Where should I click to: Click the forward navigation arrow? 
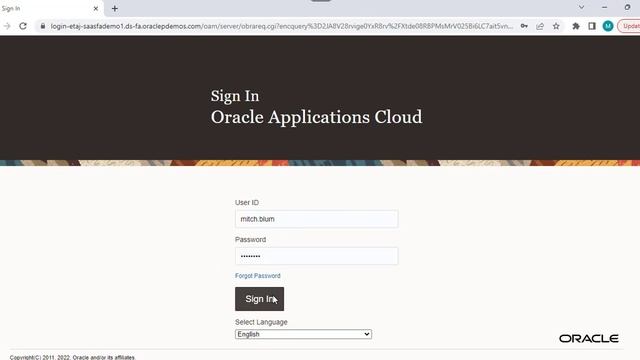coord(7,26)
